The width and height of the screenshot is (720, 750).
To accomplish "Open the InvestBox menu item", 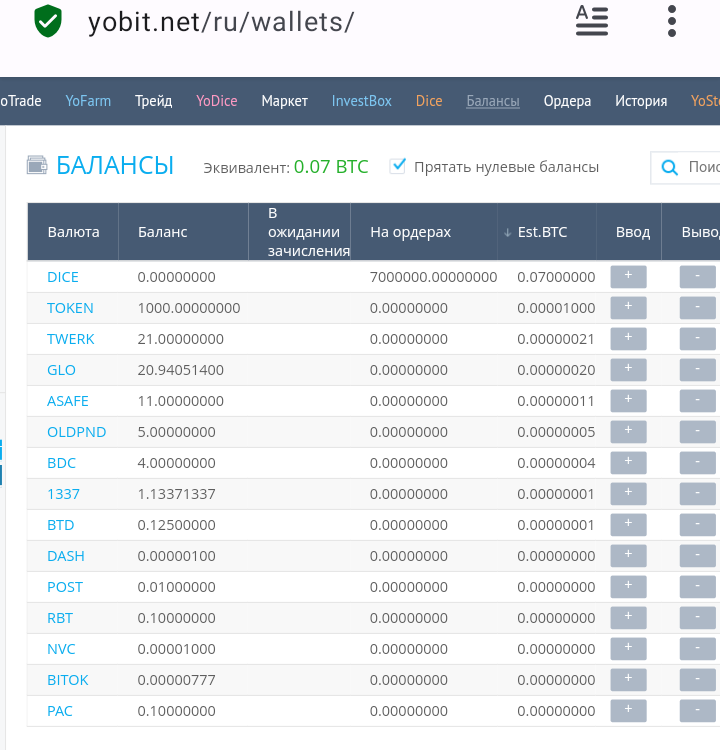I will (x=362, y=101).
